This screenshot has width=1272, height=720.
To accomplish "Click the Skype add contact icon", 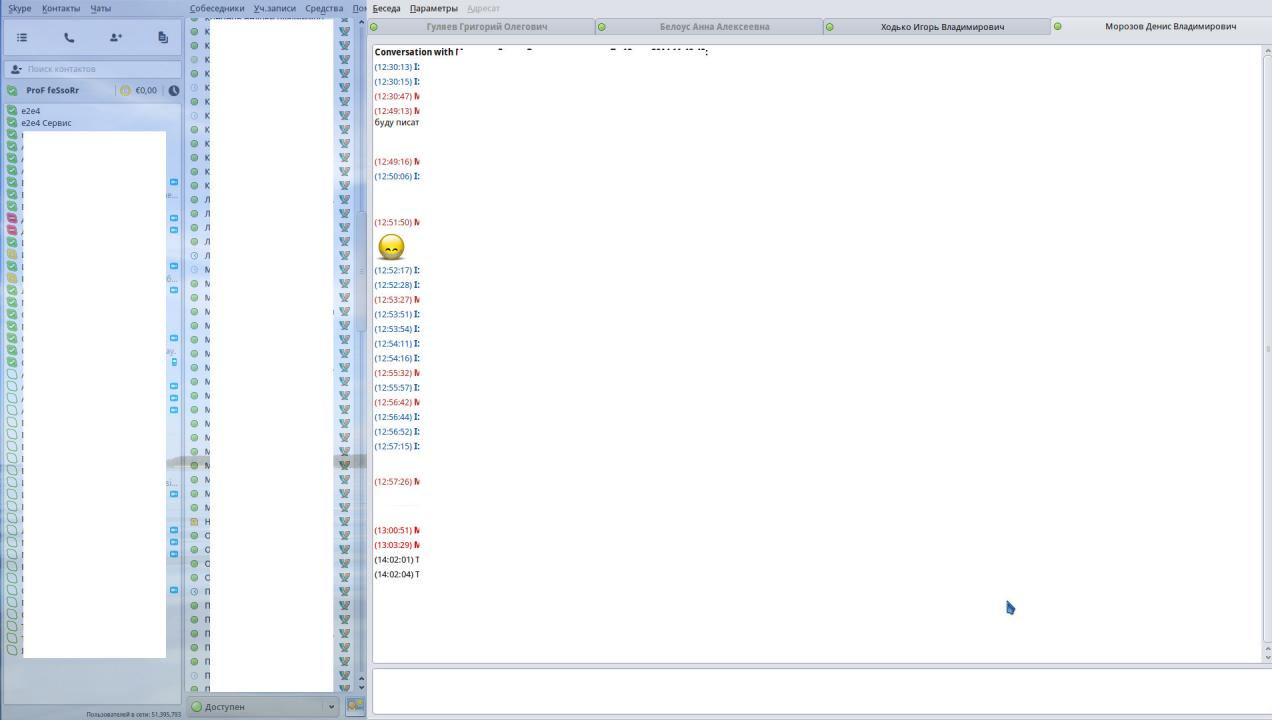I will [116, 37].
